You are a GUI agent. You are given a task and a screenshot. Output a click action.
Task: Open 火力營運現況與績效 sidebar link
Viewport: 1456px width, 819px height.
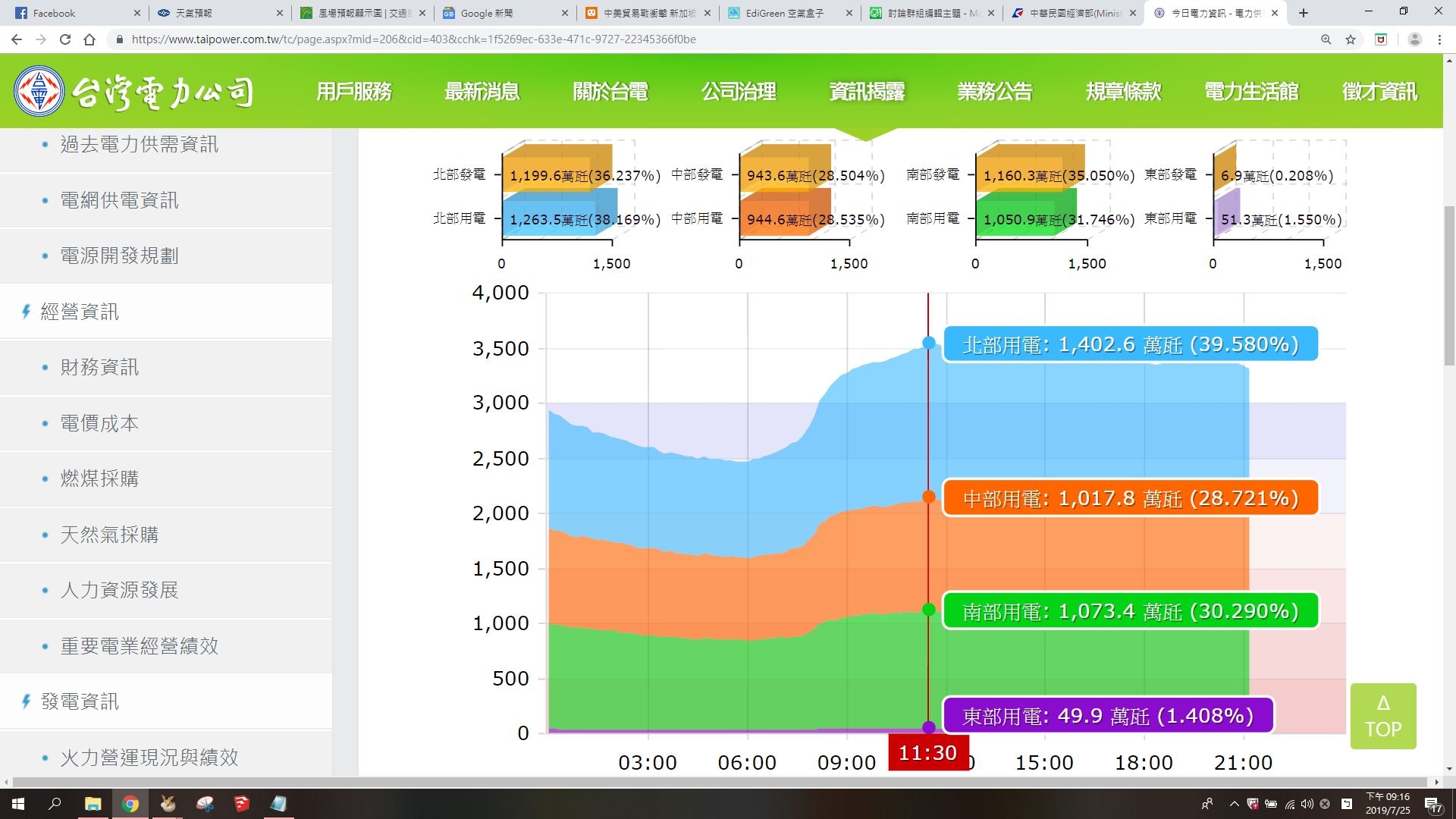[149, 758]
